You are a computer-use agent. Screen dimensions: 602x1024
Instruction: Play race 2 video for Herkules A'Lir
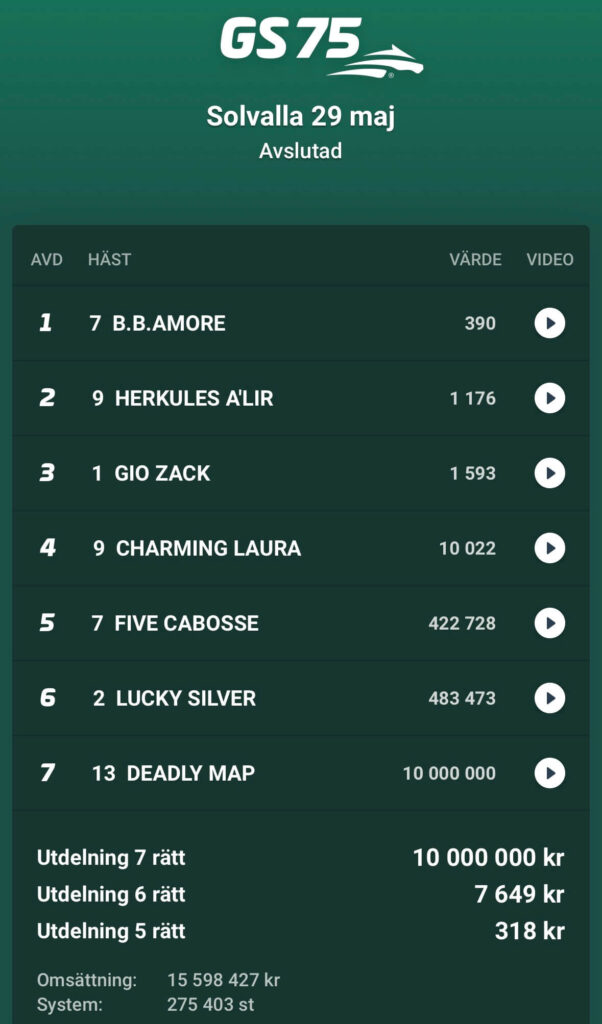pos(550,398)
